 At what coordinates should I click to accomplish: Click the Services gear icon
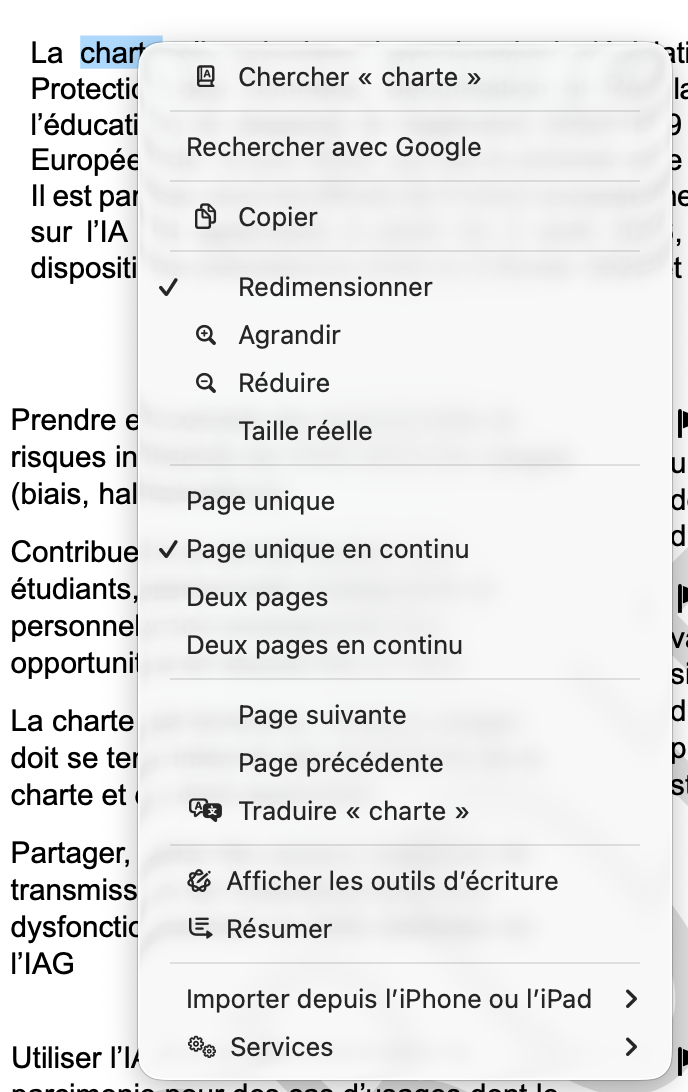click(201, 1047)
